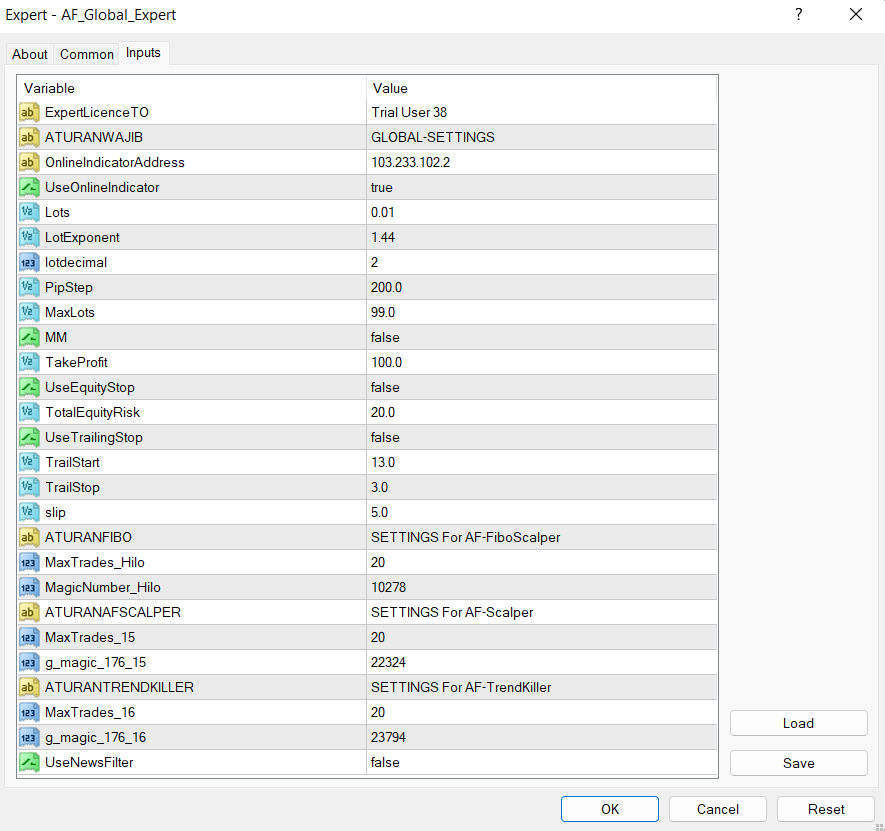Click the icon beside MagicNumber_Hilo
Image resolution: width=885 pixels, height=831 pixels.
point(29,587)
